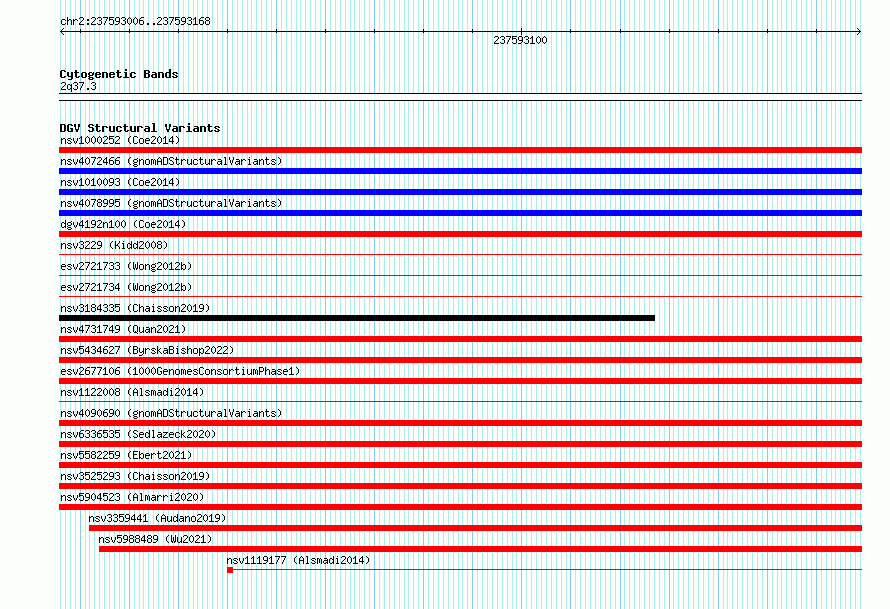The image size is (890, 609).
Task: Click the red bar under esv2677106
Action: pyautogui.click(x=460, y=381)
